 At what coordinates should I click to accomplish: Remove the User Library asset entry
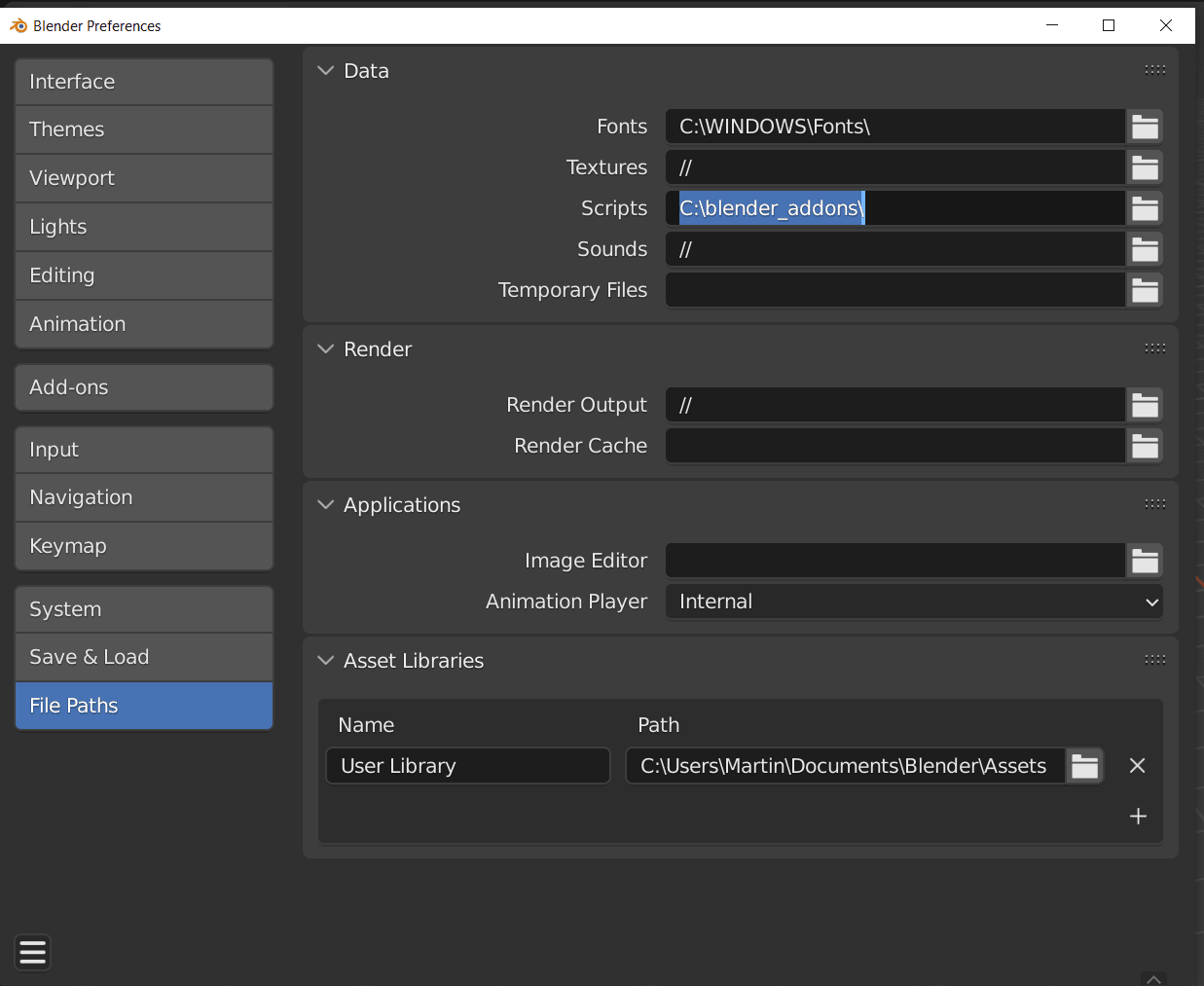[x=1137, y=766]
